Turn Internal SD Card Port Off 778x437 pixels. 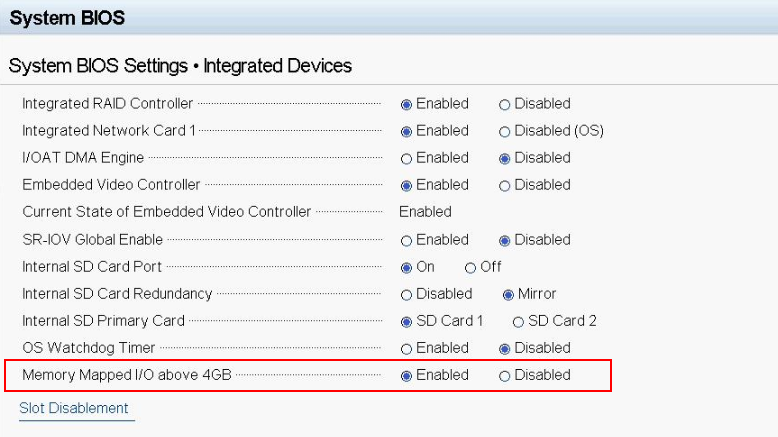[471, 267]
